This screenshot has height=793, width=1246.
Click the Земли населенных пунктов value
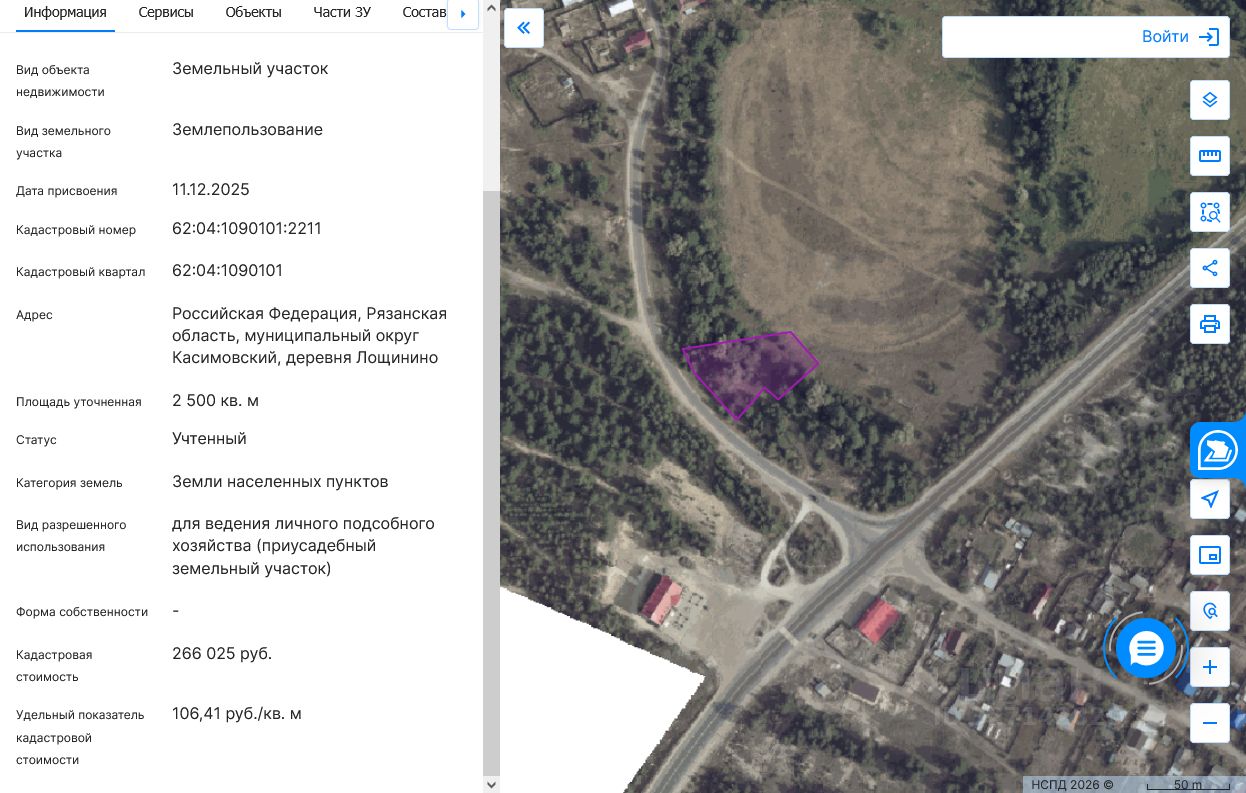point(280,482)
